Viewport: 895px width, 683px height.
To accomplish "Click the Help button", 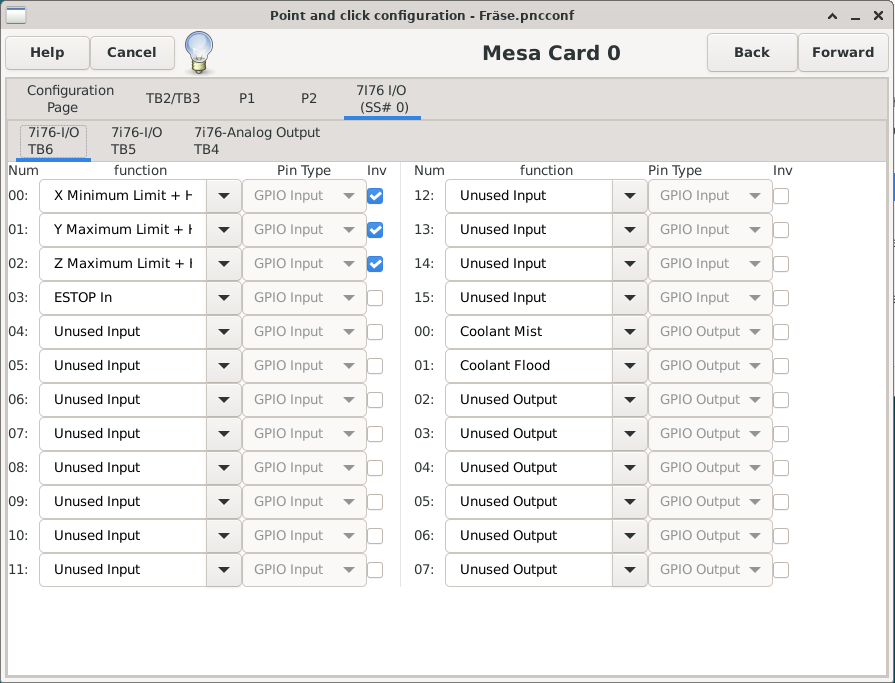I will pos(47,52).
